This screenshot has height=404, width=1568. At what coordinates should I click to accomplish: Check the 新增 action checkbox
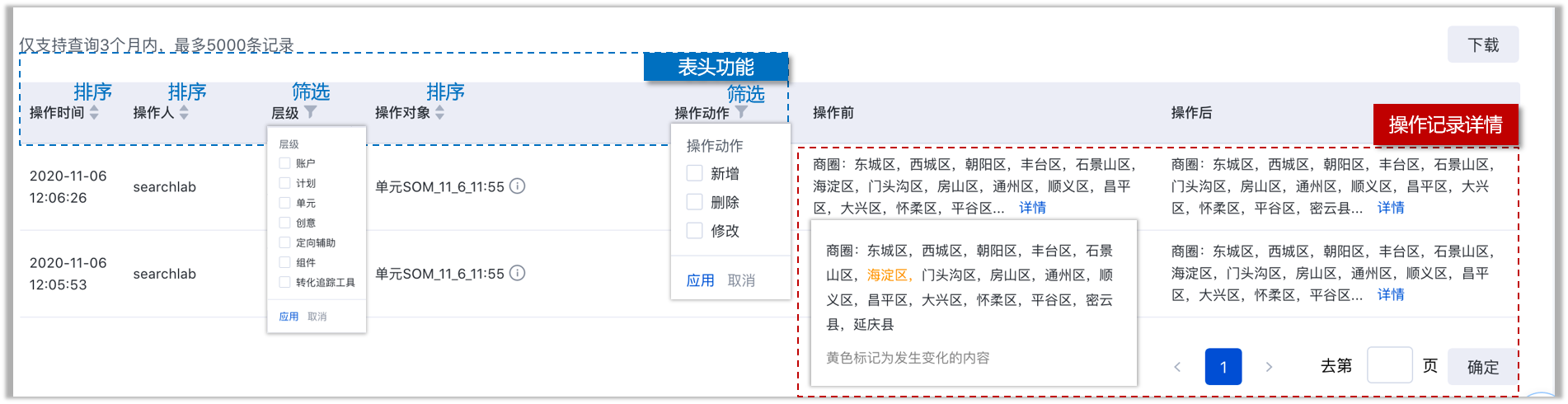[695, 173]
